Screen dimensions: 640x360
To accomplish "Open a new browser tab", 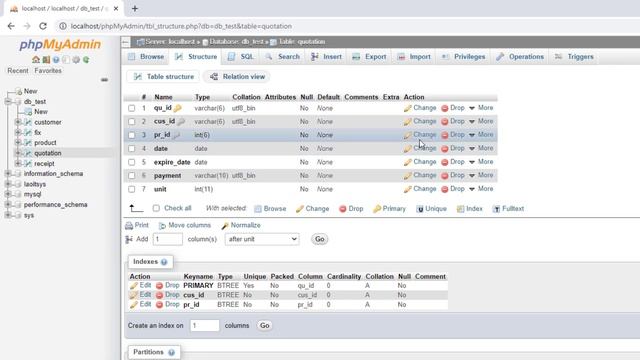I will coord(135,8).
